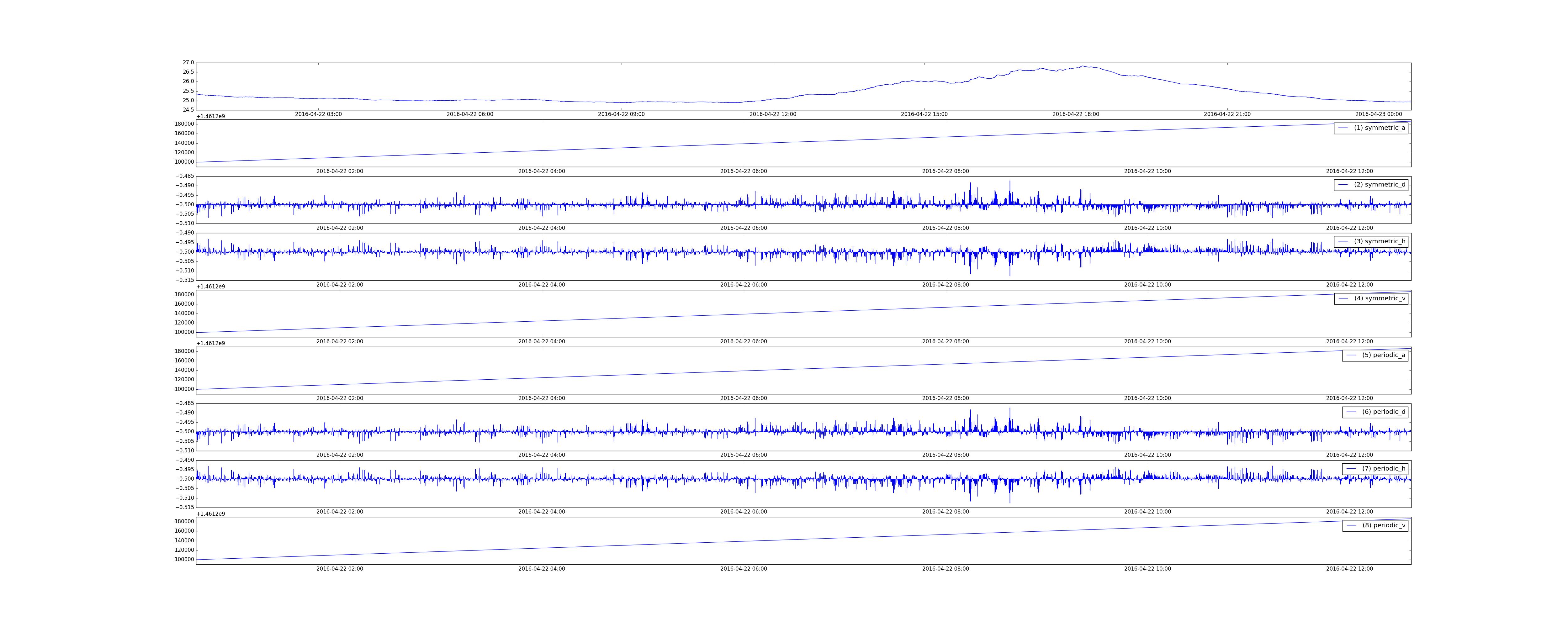Click the 27.0 y-axis tick label
This screenshot has height=627, width=1568.
[x=188, y=63]
